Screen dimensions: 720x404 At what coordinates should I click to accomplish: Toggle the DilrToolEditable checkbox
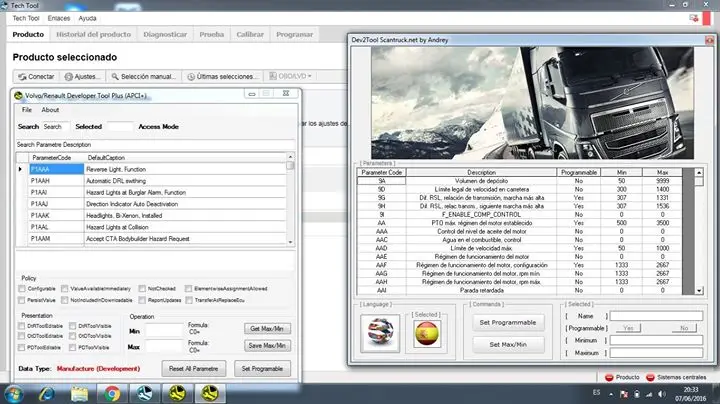22,326
